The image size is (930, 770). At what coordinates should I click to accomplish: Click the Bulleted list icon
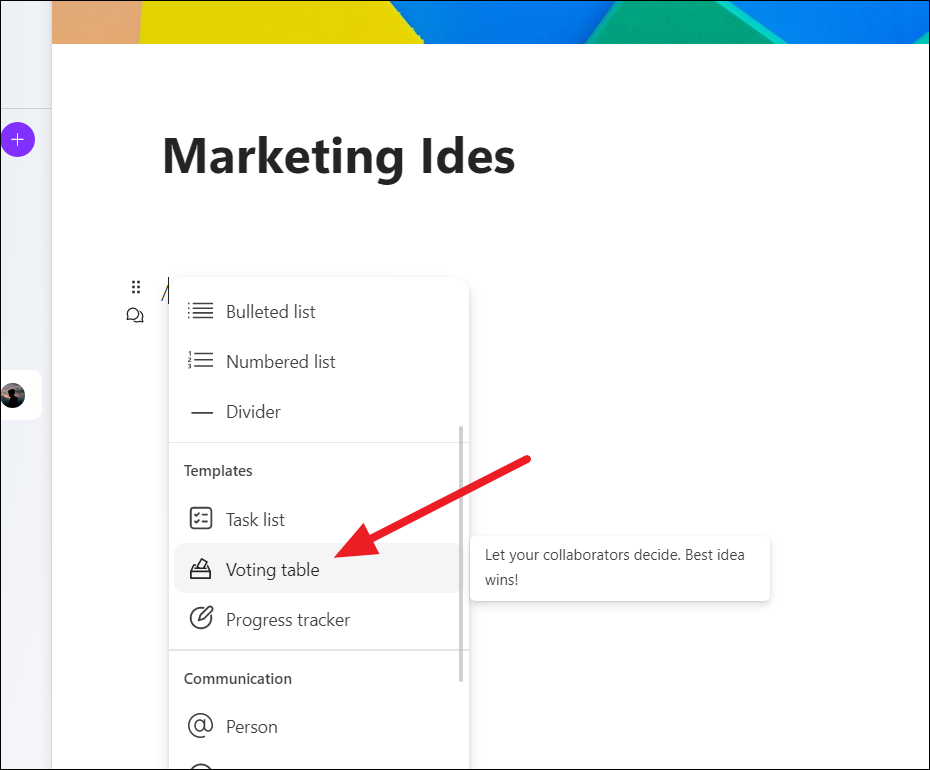[x=200, y=311]
